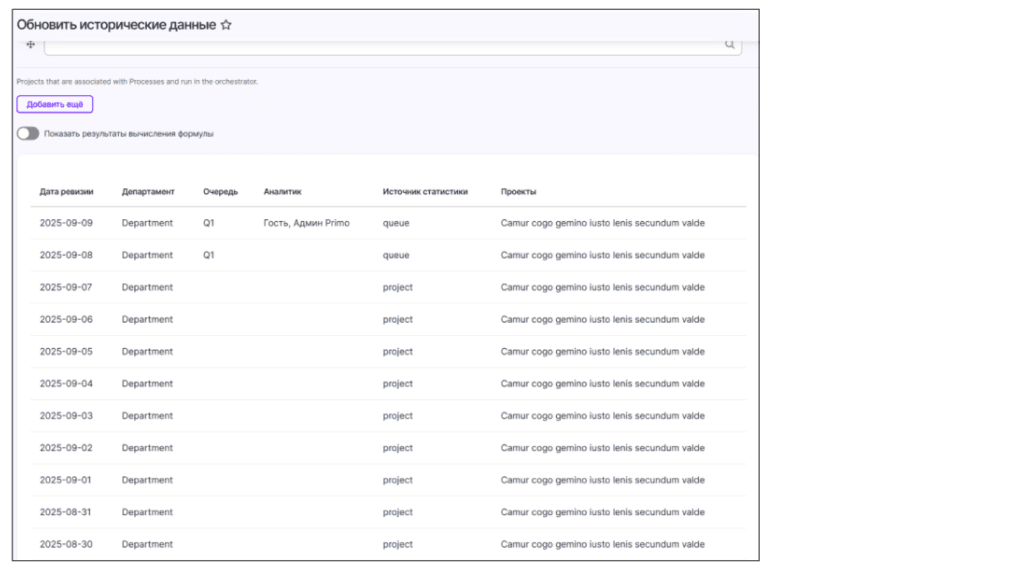
Task: Select the row dated 2025-09-09
Action: pos(66,223)
